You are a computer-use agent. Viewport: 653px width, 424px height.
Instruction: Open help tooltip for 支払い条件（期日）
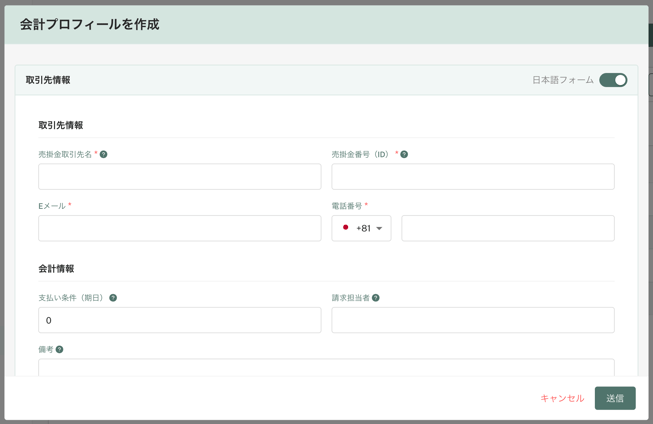[x=113, y=298]
